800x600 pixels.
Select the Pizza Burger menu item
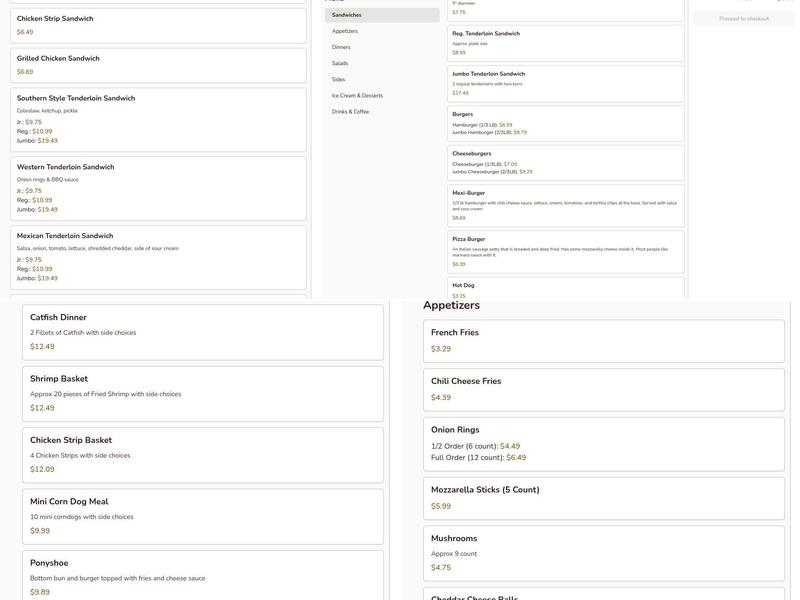tap(565, 252)
